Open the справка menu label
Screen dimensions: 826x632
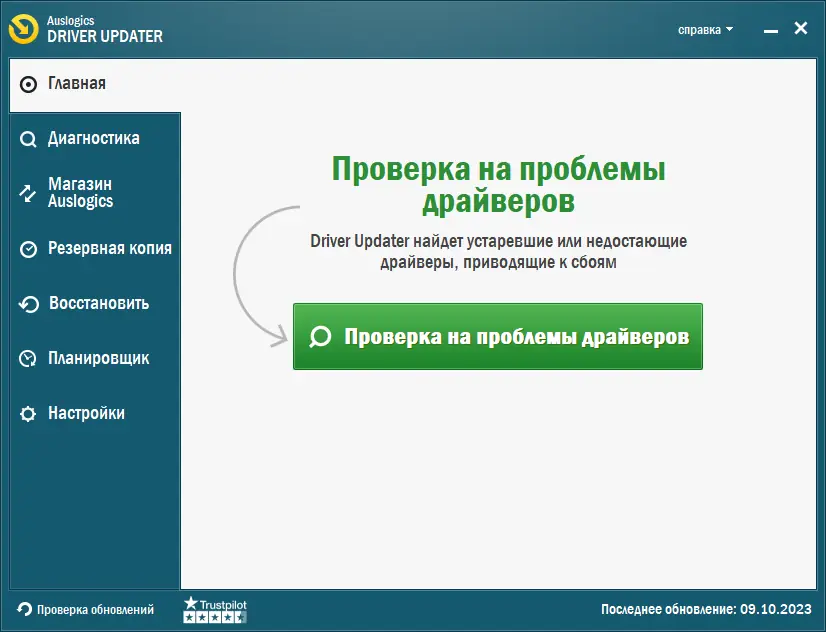coord(699,30)
